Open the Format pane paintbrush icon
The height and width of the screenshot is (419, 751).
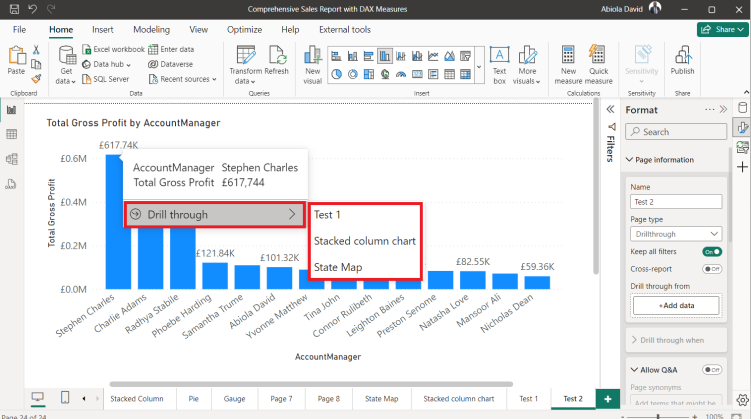[742, 127]
